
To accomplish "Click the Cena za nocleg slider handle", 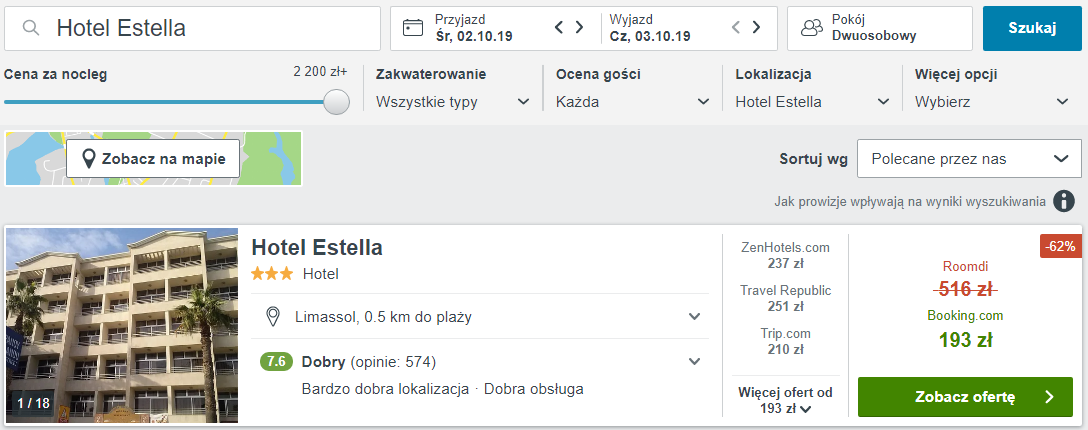I will pos(337,101).
